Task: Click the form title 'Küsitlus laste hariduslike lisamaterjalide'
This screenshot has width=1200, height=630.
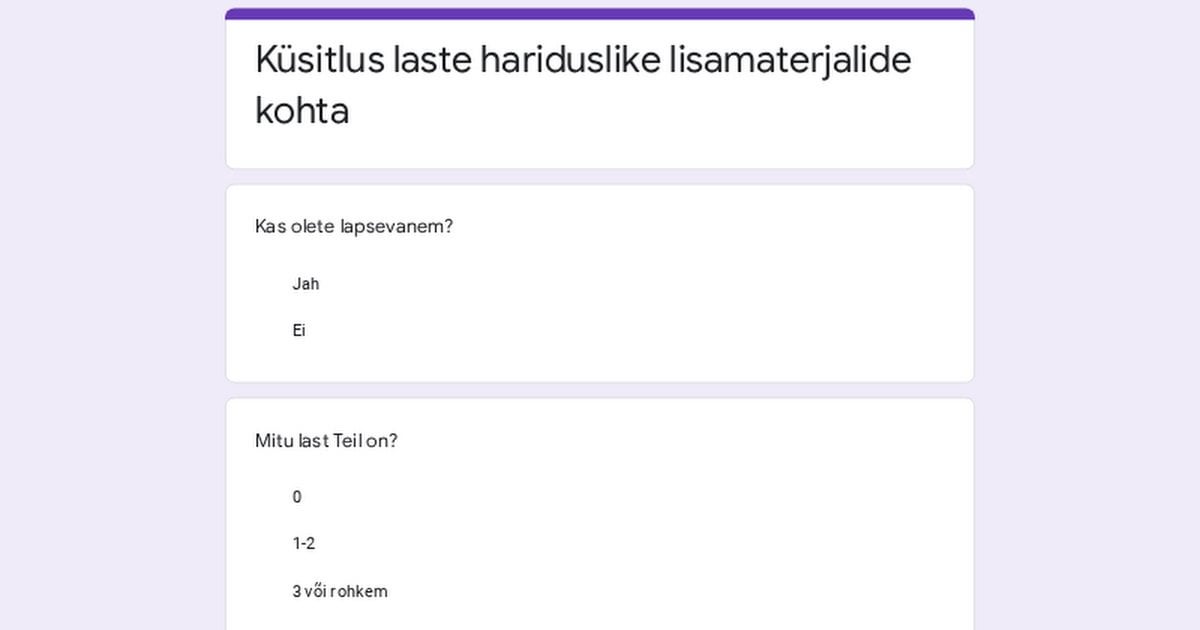Action: (583, 60)
